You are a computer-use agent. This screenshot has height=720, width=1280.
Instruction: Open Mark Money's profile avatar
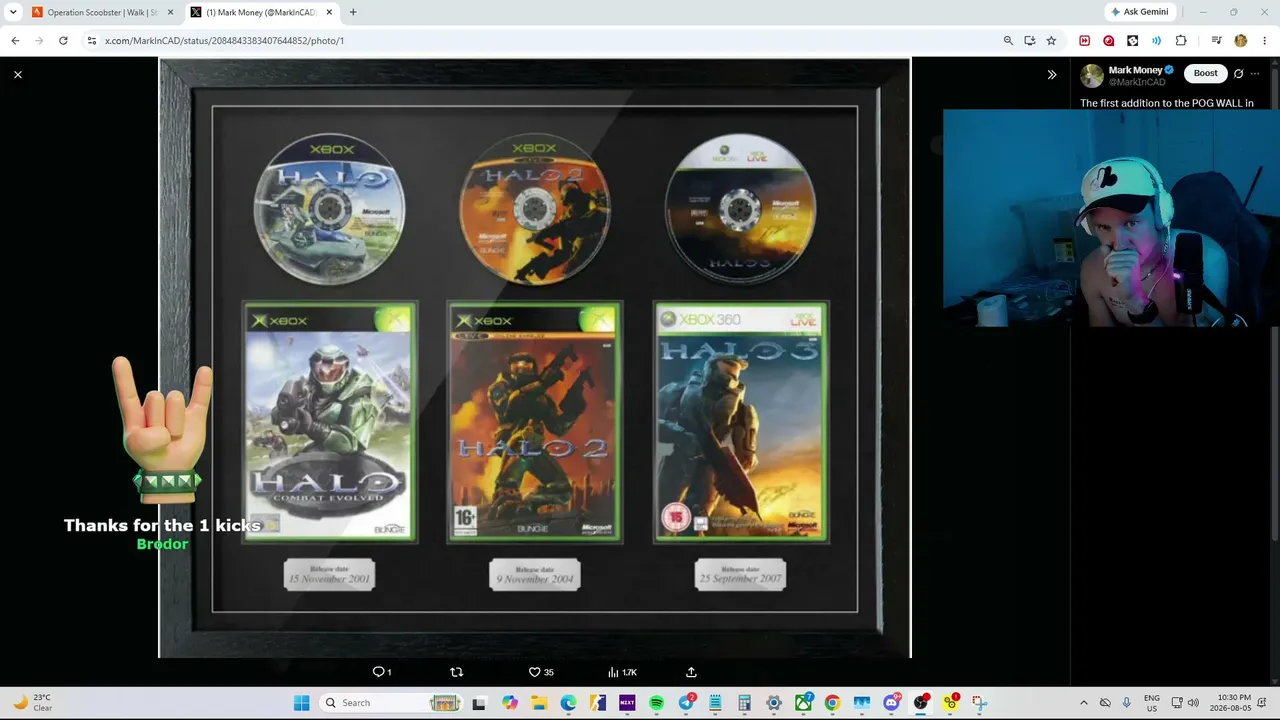tap(1092, 75)
